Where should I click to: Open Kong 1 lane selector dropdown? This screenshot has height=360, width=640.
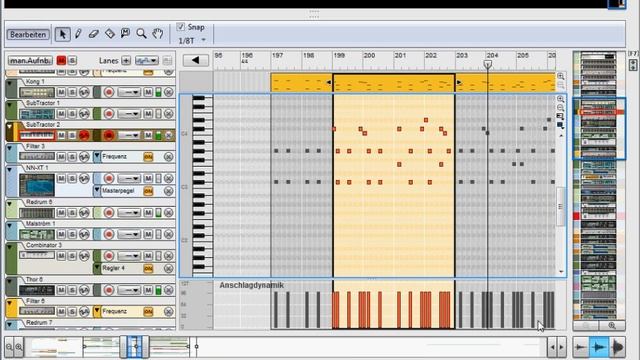129,92
